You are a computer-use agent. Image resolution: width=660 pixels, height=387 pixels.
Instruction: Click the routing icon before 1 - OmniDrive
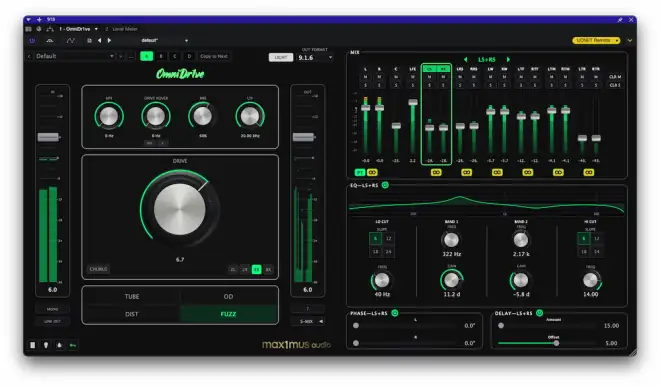(x=50, y=29)
